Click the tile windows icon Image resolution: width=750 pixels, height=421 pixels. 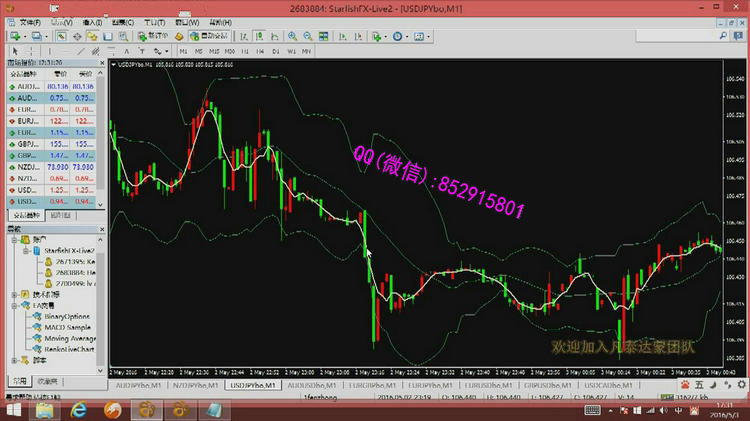pyautogui.click(x=323, y=36)
